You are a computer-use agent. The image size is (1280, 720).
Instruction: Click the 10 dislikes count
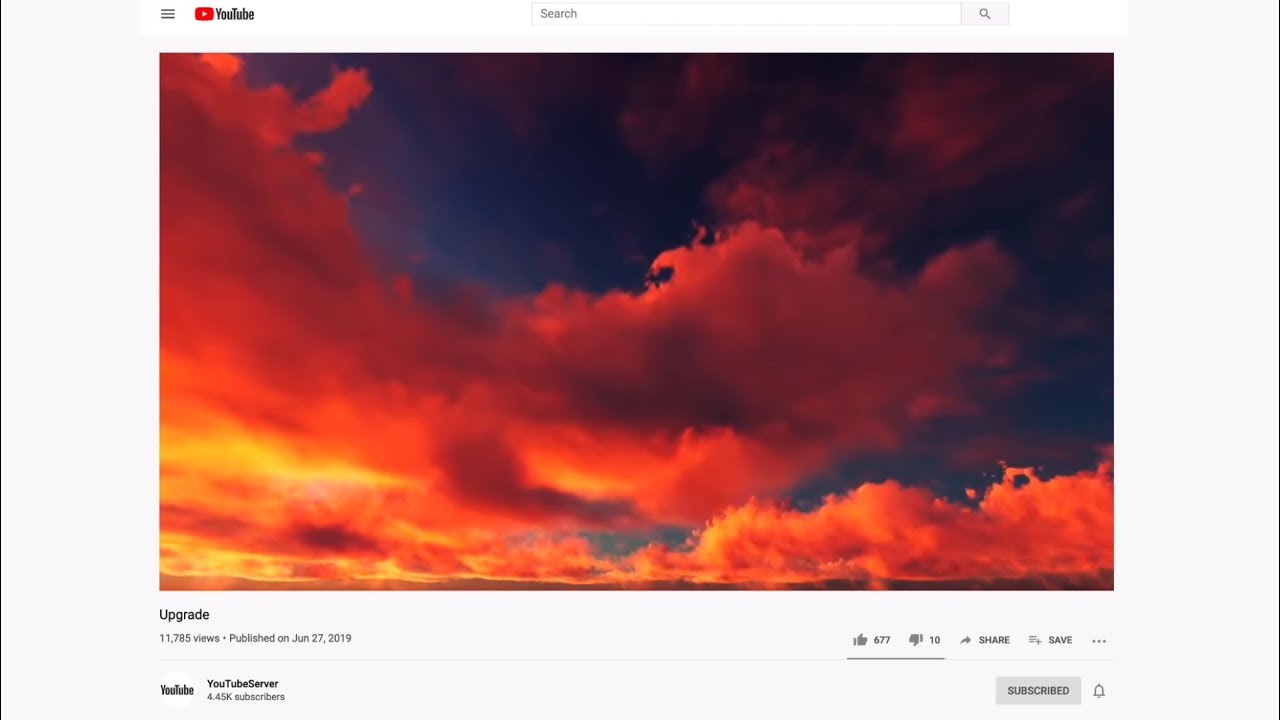(935, 640)
